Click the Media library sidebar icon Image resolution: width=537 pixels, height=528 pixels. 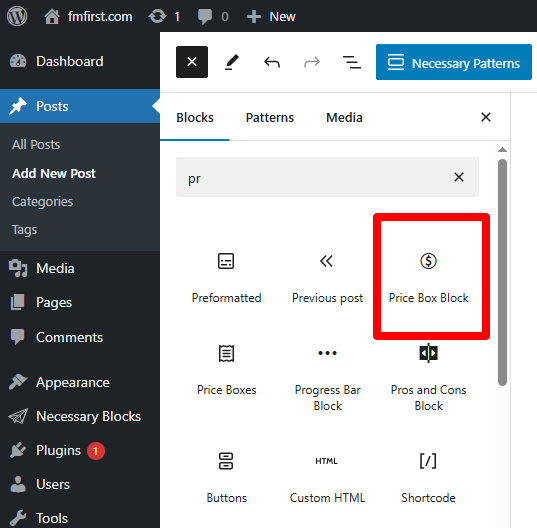(x=18, y=268)
